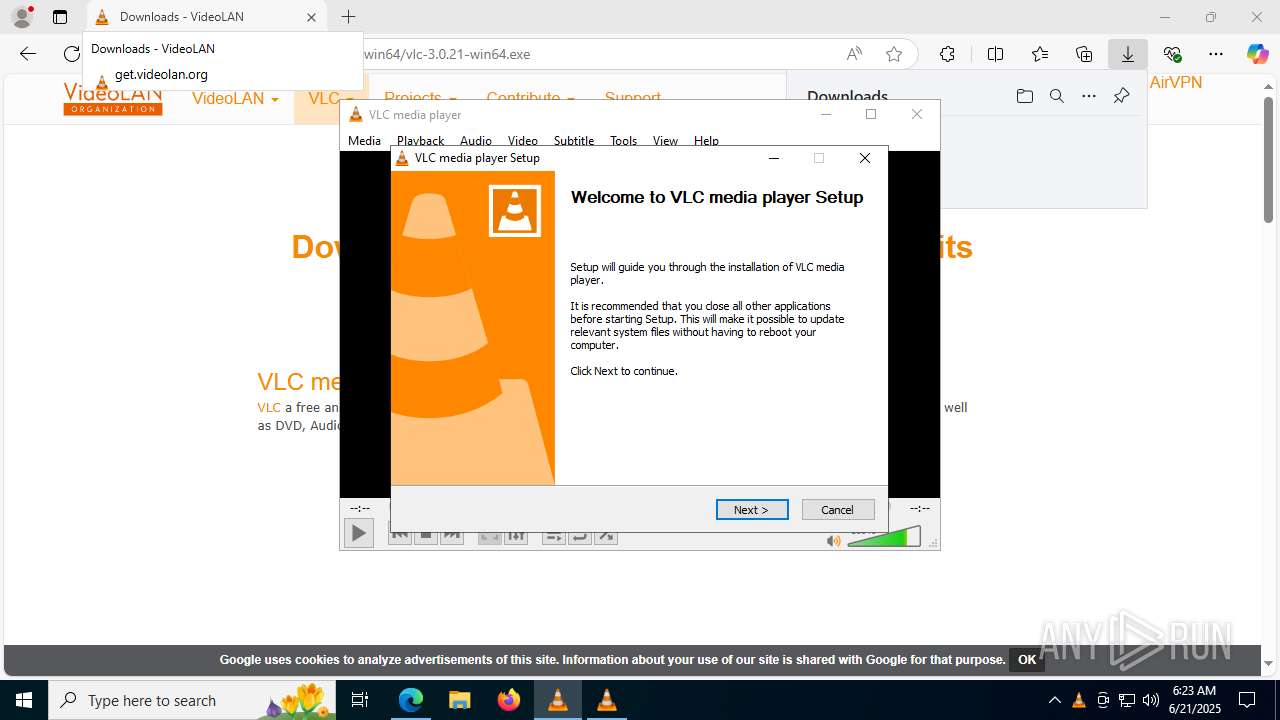Adjust the green VLC volume slider
Screen dimensions: 1280x720
[x=883, y=537]
